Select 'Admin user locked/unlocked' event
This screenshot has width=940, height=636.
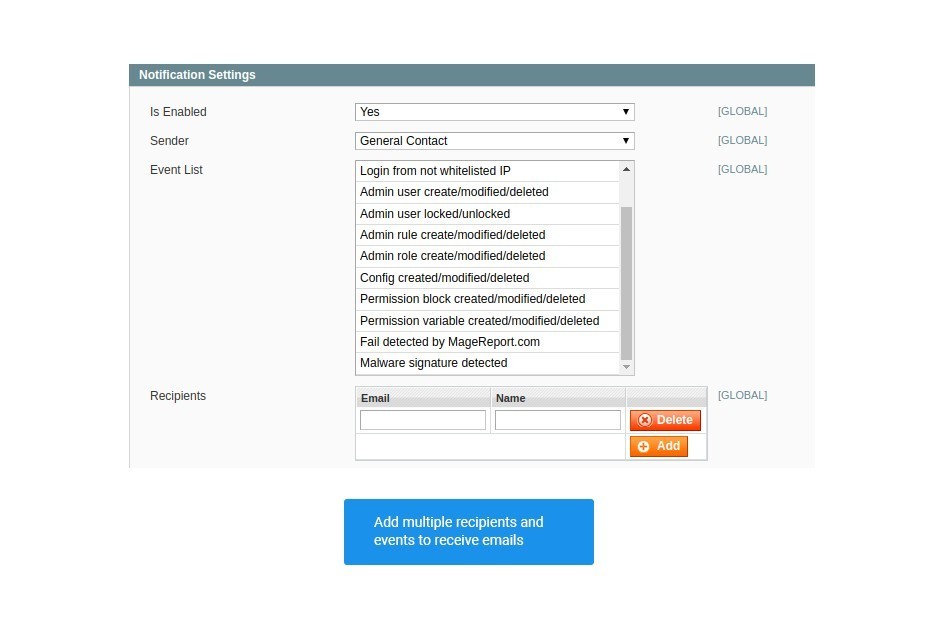[487, 214]
